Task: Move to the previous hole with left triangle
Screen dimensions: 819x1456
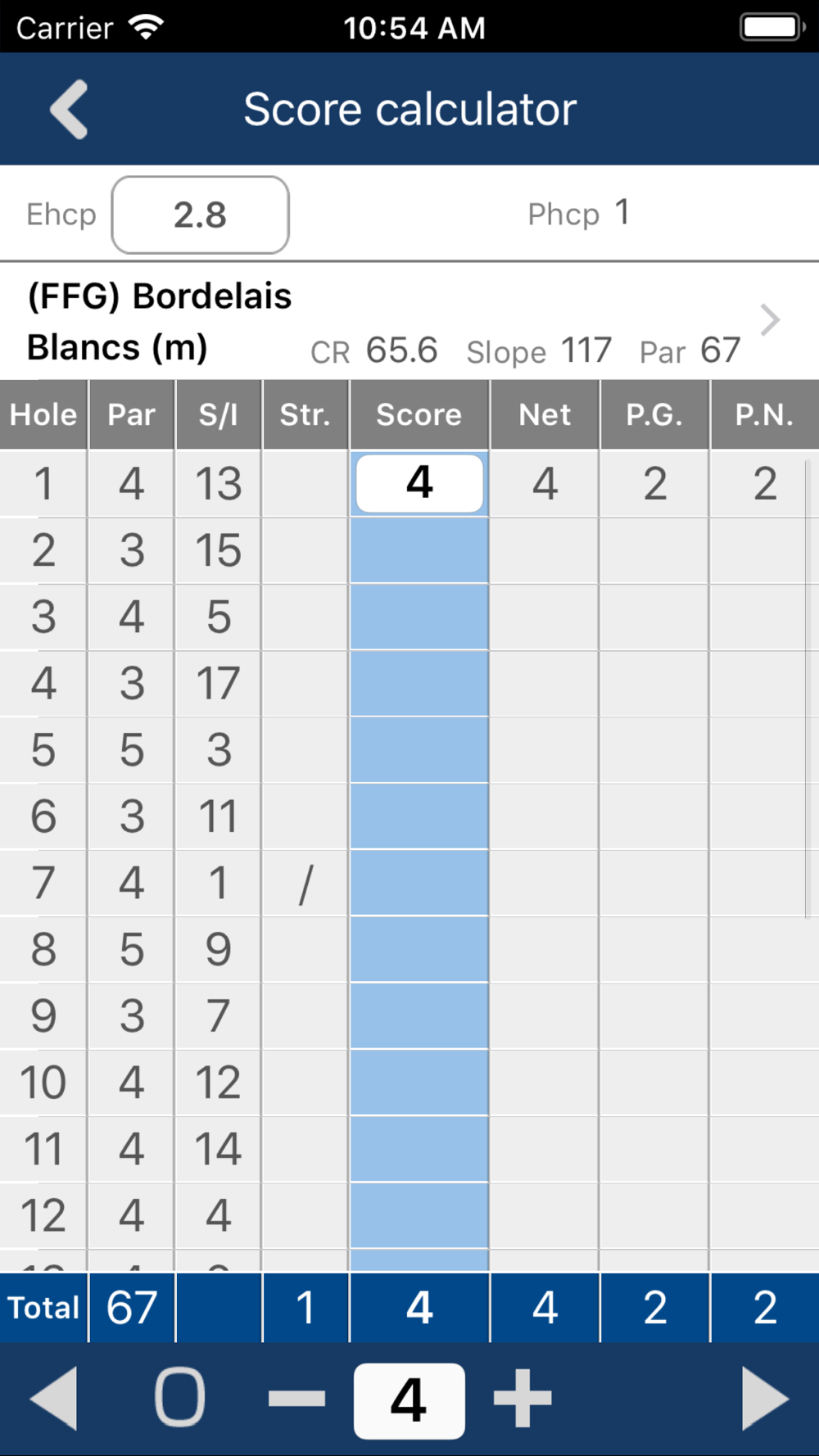Action: click(53, 1399)
